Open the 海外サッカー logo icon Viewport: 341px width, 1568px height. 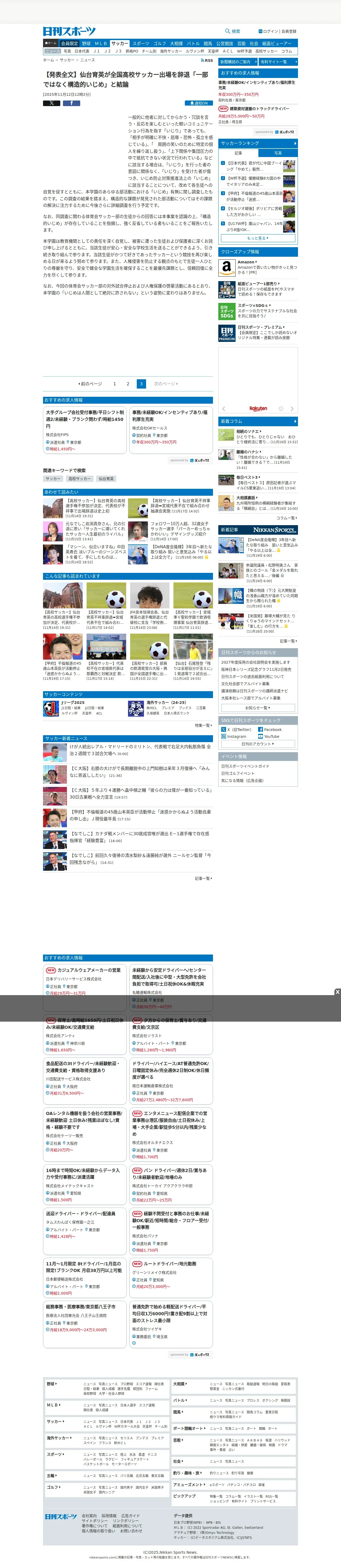[x=136, y=708]
